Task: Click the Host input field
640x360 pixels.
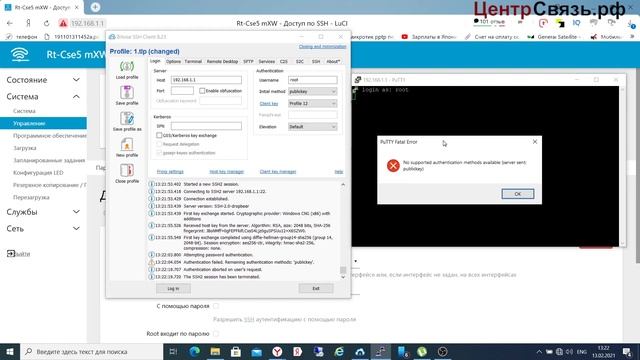Action: (206, 80)
